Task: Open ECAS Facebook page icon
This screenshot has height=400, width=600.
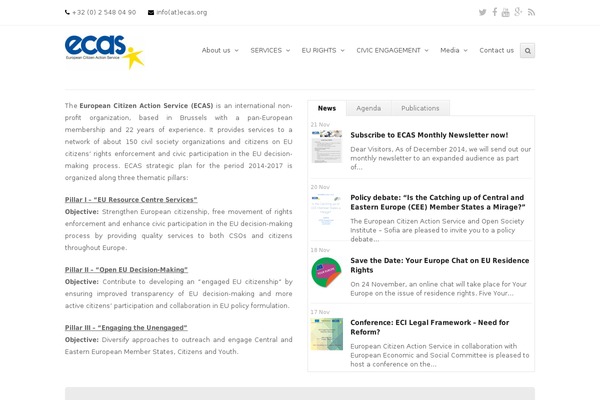Action: [x=495, y=12]
